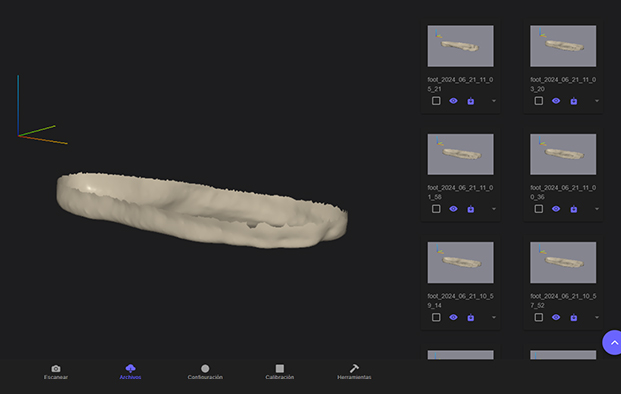Tick checkbox for foot_2024_06_21_11_03_20
The width and height of the screenshot is (621, 394).
click(x=539, y=101)
